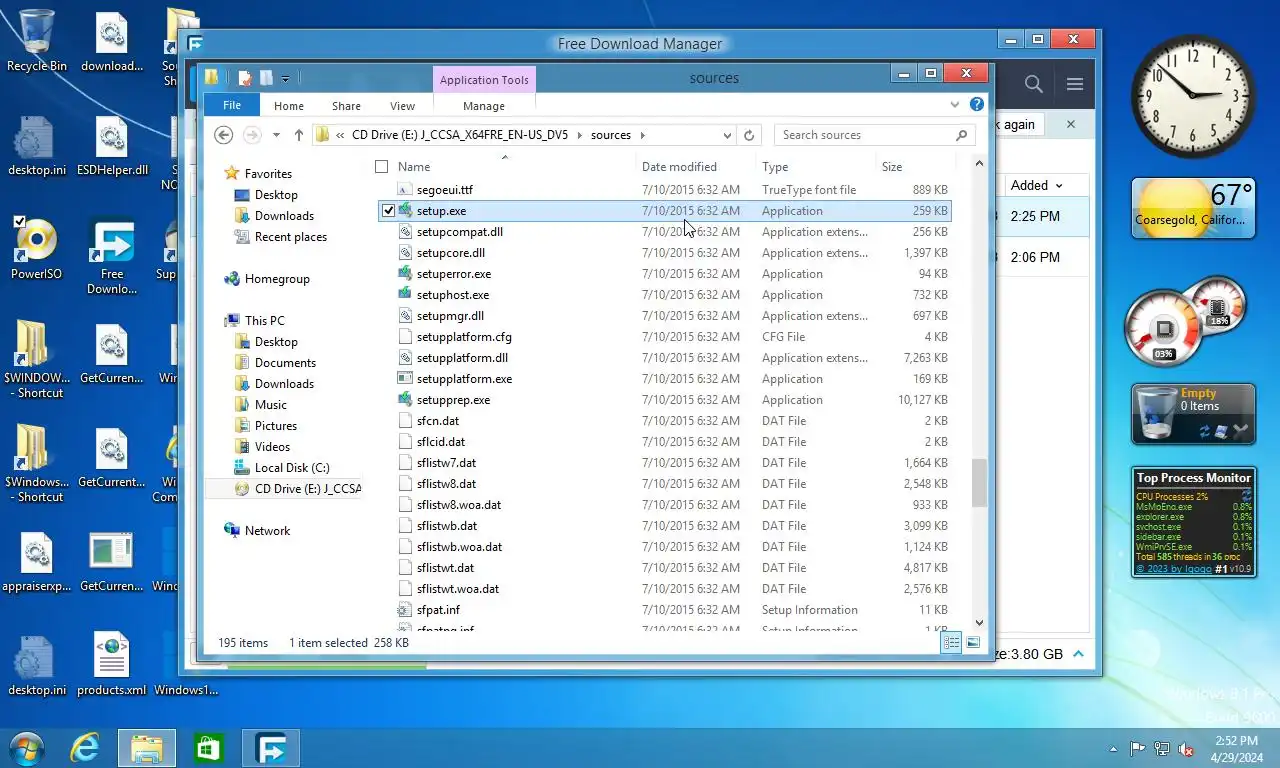Click inside Search sources field
Viewport: 1280px width, 768px height.
point(864,135)
